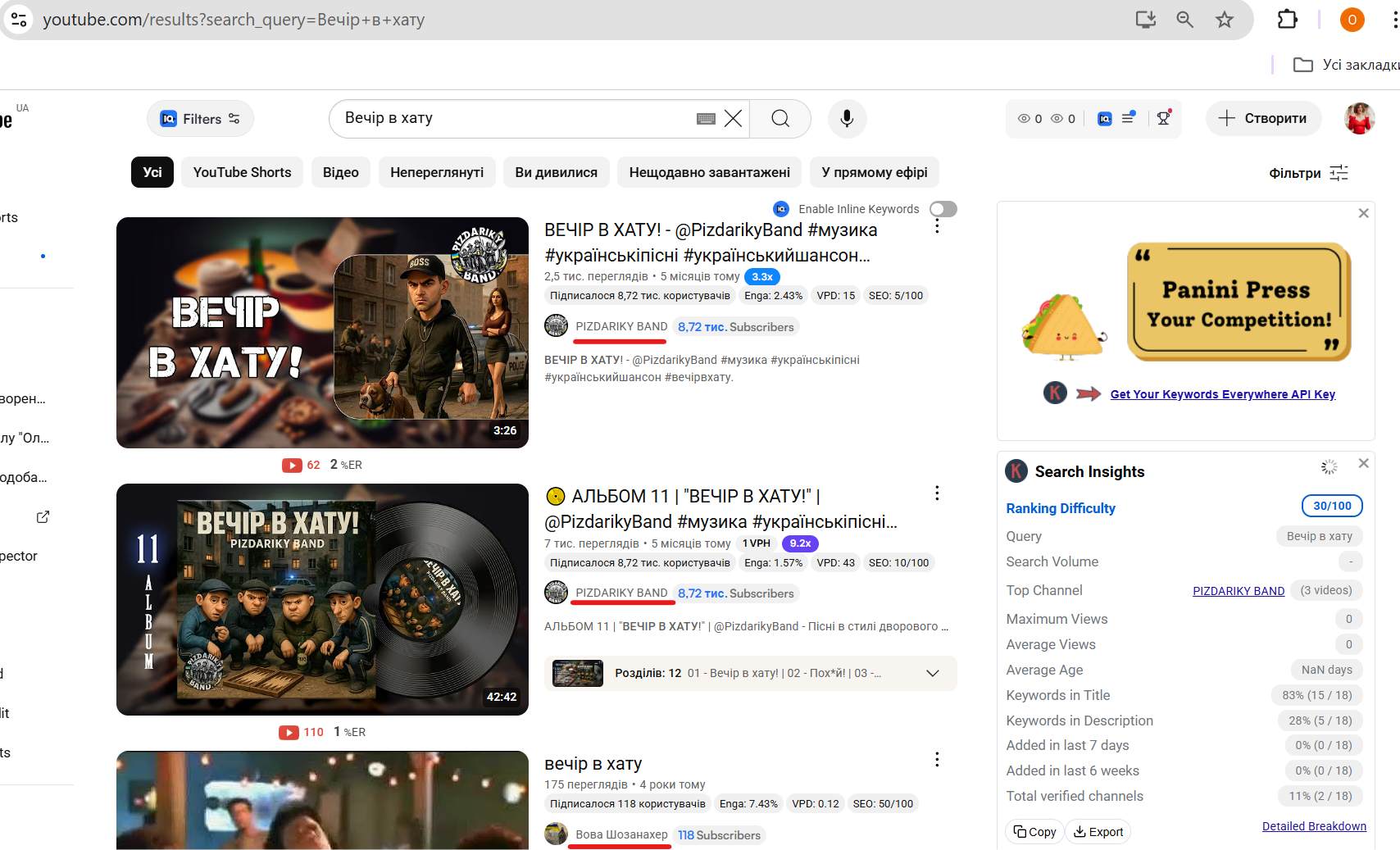Click Вова Шозанахер channel avatar
The width and height of the screenshot is (1400, 850).
556,834
